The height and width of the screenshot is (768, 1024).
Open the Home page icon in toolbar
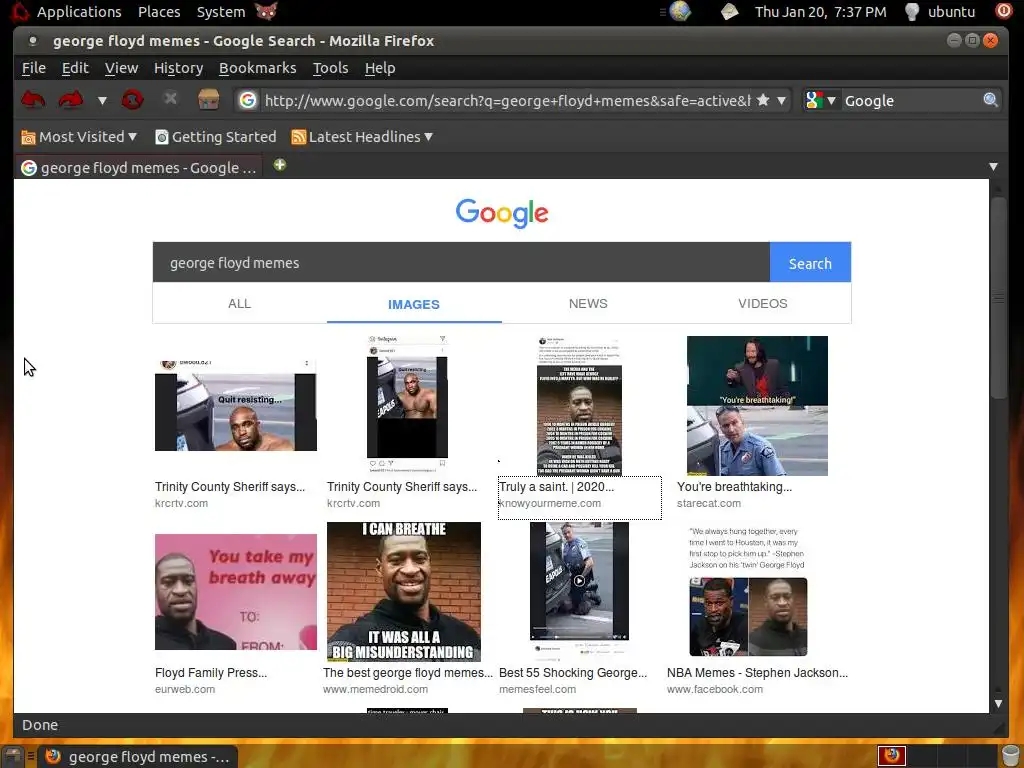[208, 100]
